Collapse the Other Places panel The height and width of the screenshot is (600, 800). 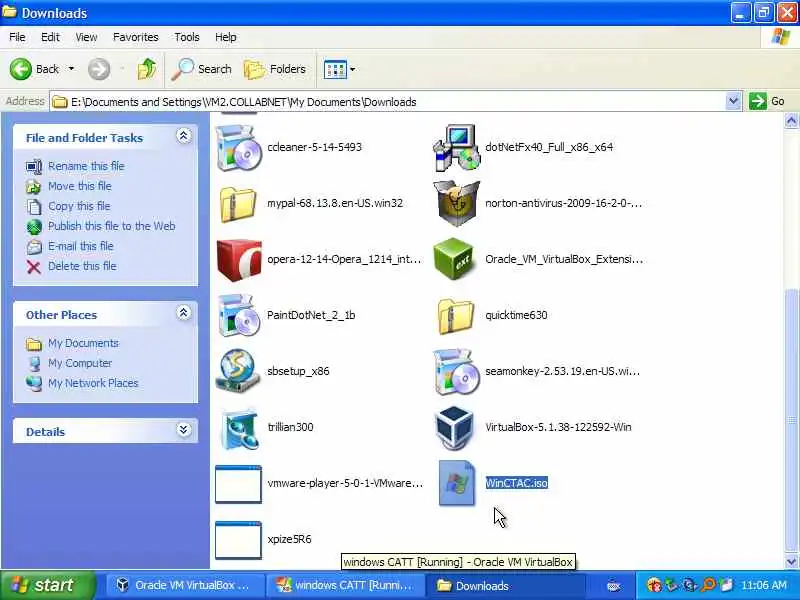(184, 313)
